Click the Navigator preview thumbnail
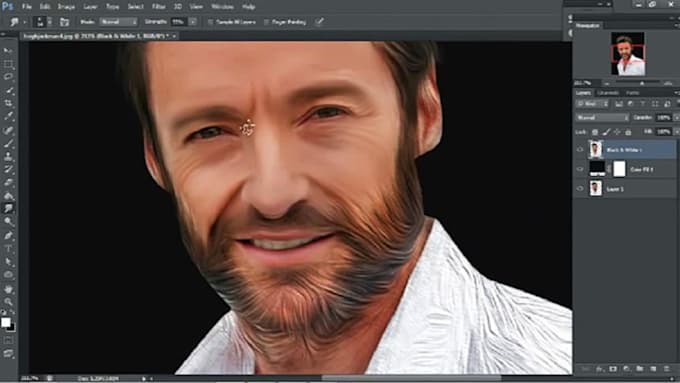Viewport: 680px width, 383px height. pyautogui.click(x=628, y=54)
